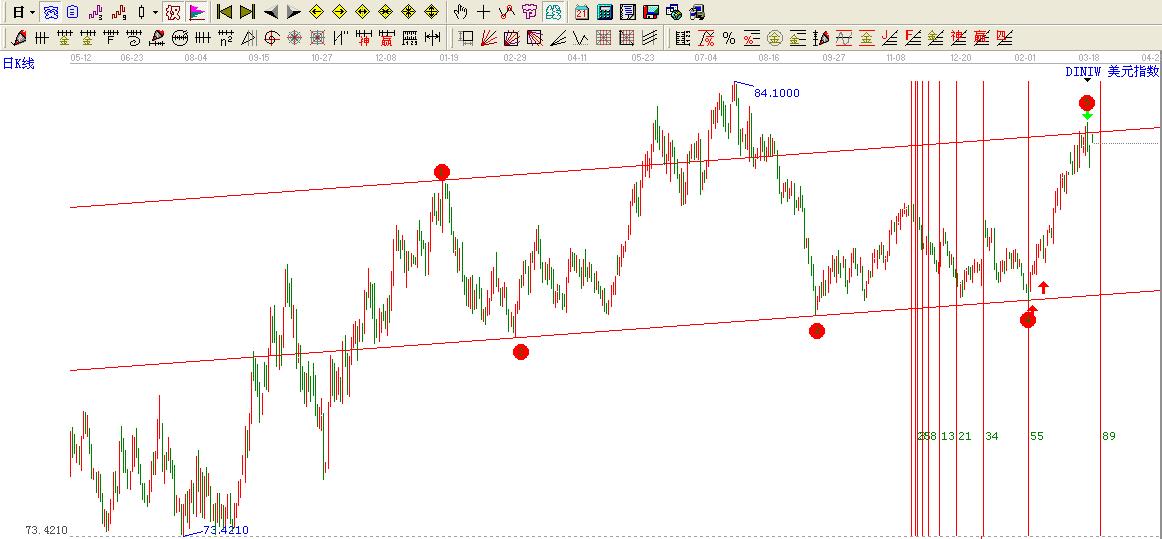Screen dimensions: 1162x539
Task: Select the hand pan tool
Action: [460, 12]
